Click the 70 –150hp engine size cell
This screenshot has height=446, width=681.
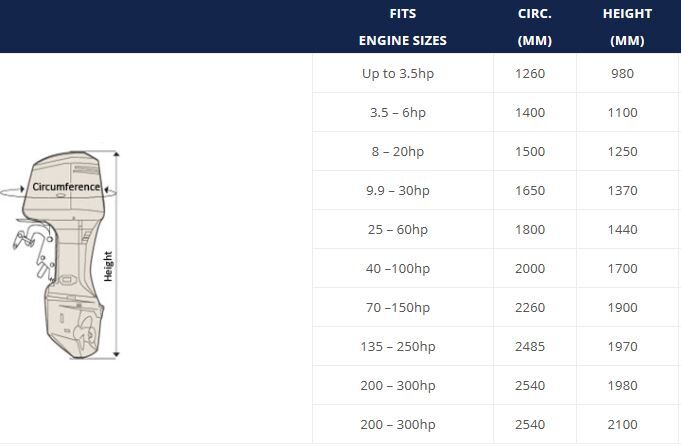pos(398,307)
